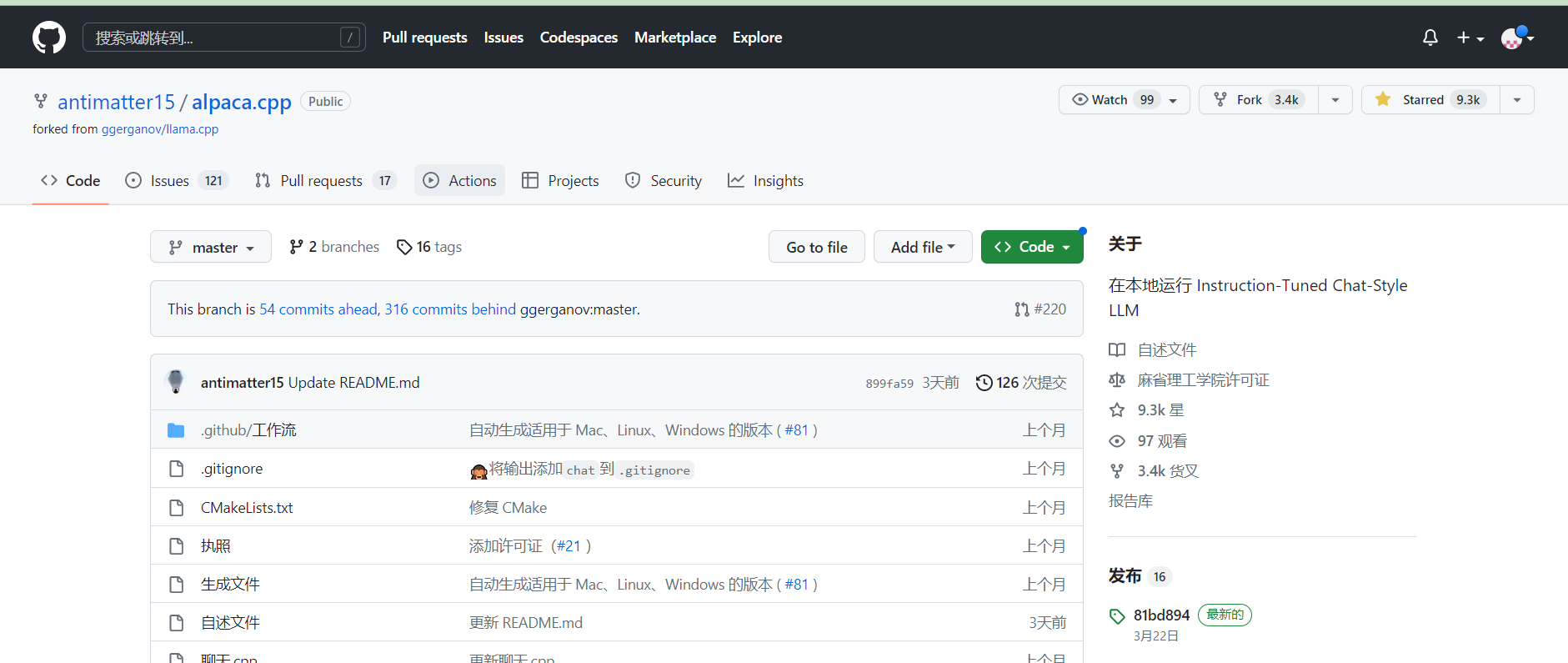Image resolution: width=1568 pixels, height=663 pixels.
Task: Switch to the Actions tab
Action: [x=459, y=181]
